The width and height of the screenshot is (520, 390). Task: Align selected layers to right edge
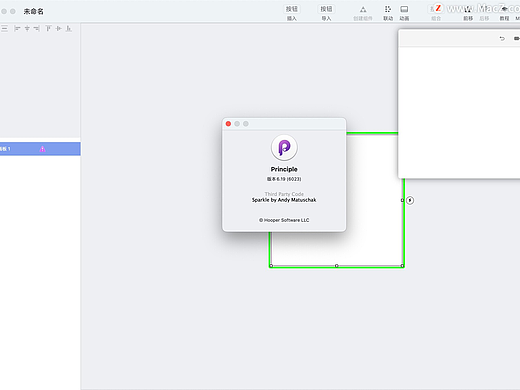pos(37,29)
